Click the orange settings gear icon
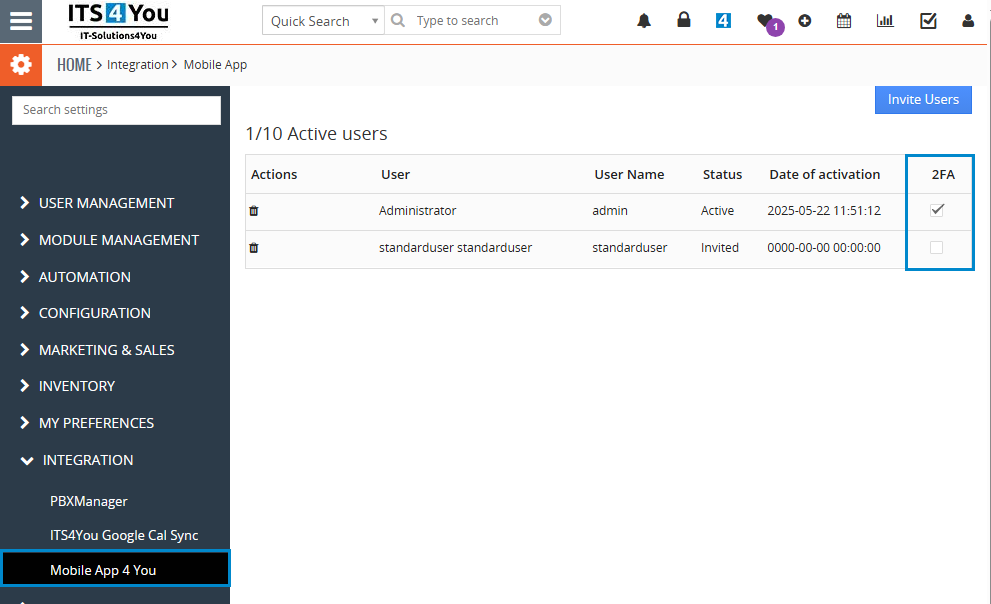 [21, 64]
